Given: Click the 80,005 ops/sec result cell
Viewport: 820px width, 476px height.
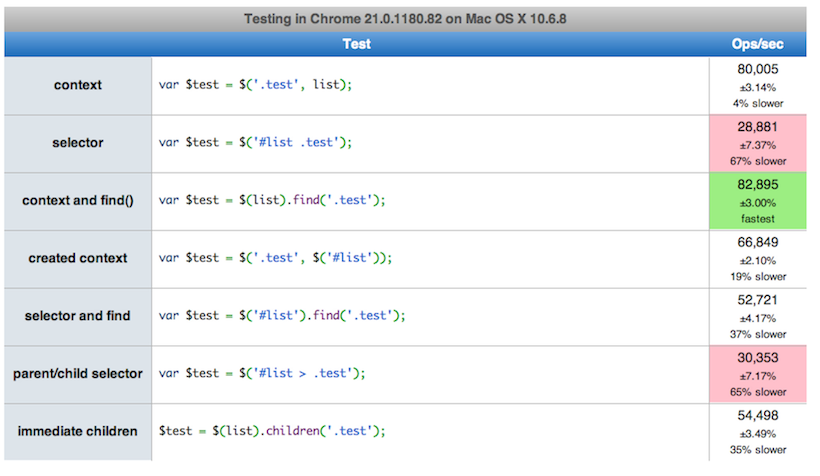Looking at the screenshot, I should click(758, 86).
